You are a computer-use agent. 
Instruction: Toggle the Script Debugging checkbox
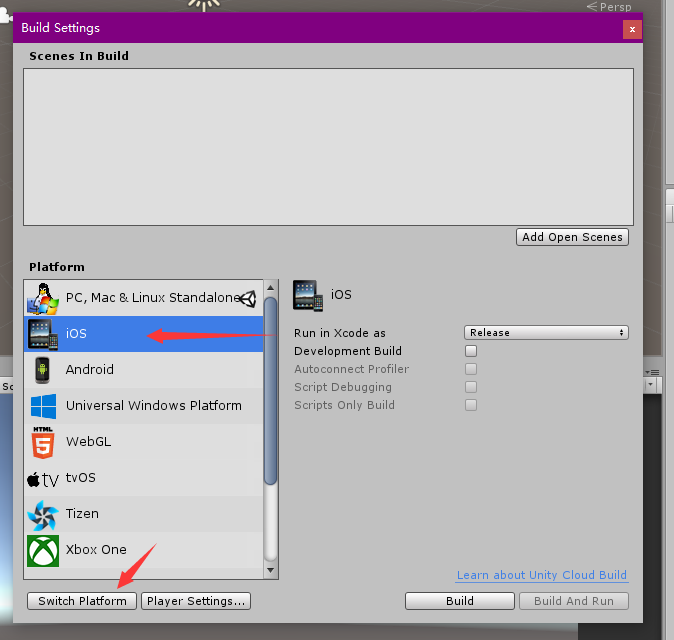click(x=471, y=387)
